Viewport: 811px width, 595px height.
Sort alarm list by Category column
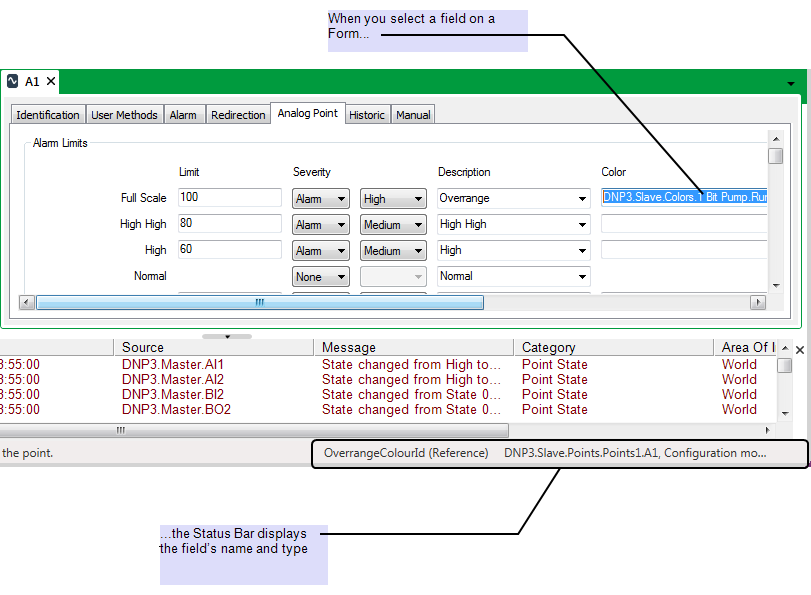pos(614,348)
